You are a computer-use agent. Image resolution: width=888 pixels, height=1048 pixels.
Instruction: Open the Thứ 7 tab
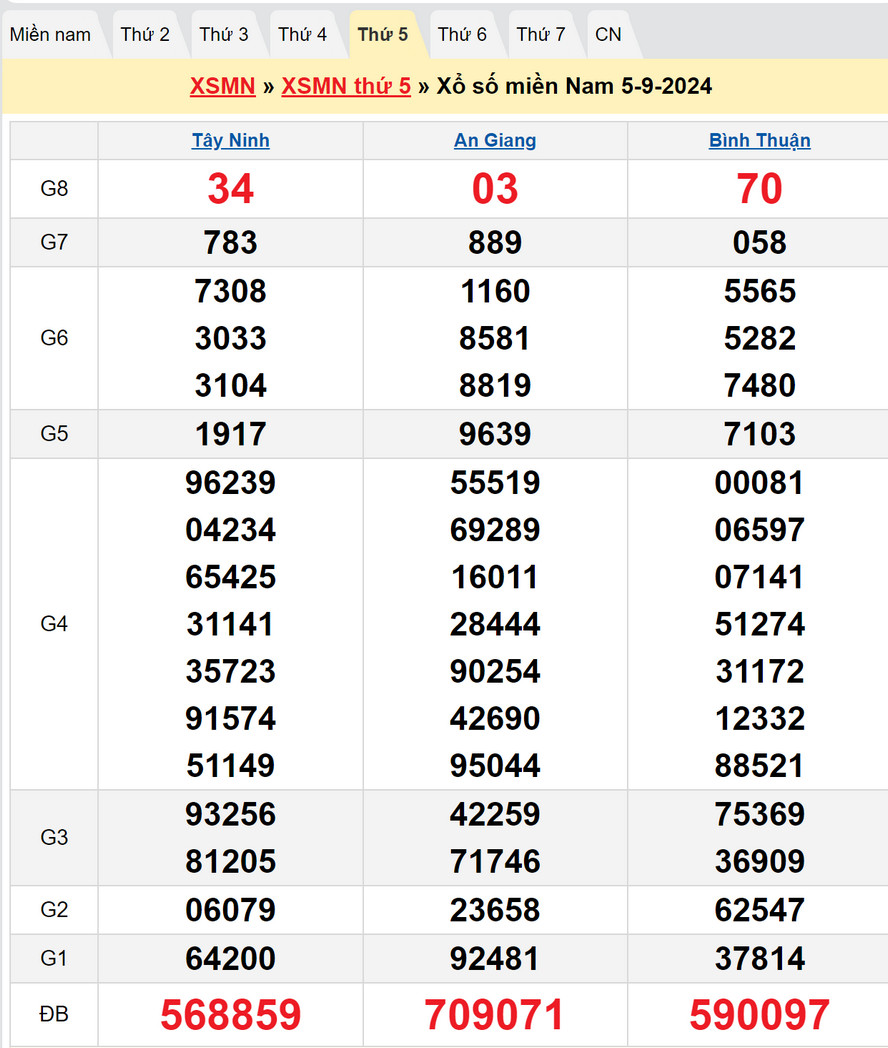[x=541, y=35]
